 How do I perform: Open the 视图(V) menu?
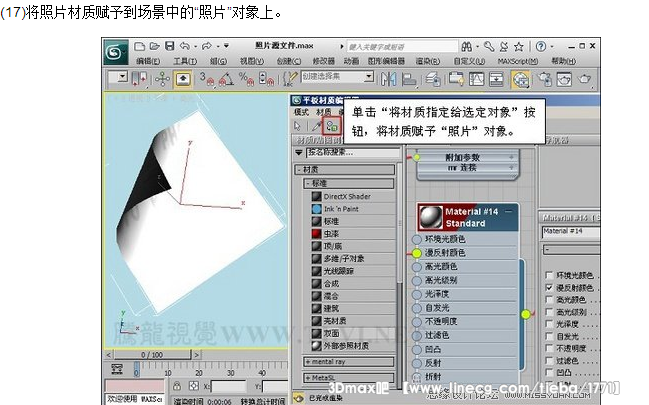click(x=252, y=61)
